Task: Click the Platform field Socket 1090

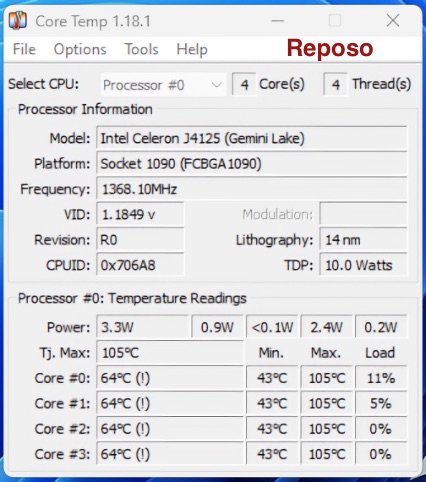Action: pyautogui.click(x=252, y=164)
